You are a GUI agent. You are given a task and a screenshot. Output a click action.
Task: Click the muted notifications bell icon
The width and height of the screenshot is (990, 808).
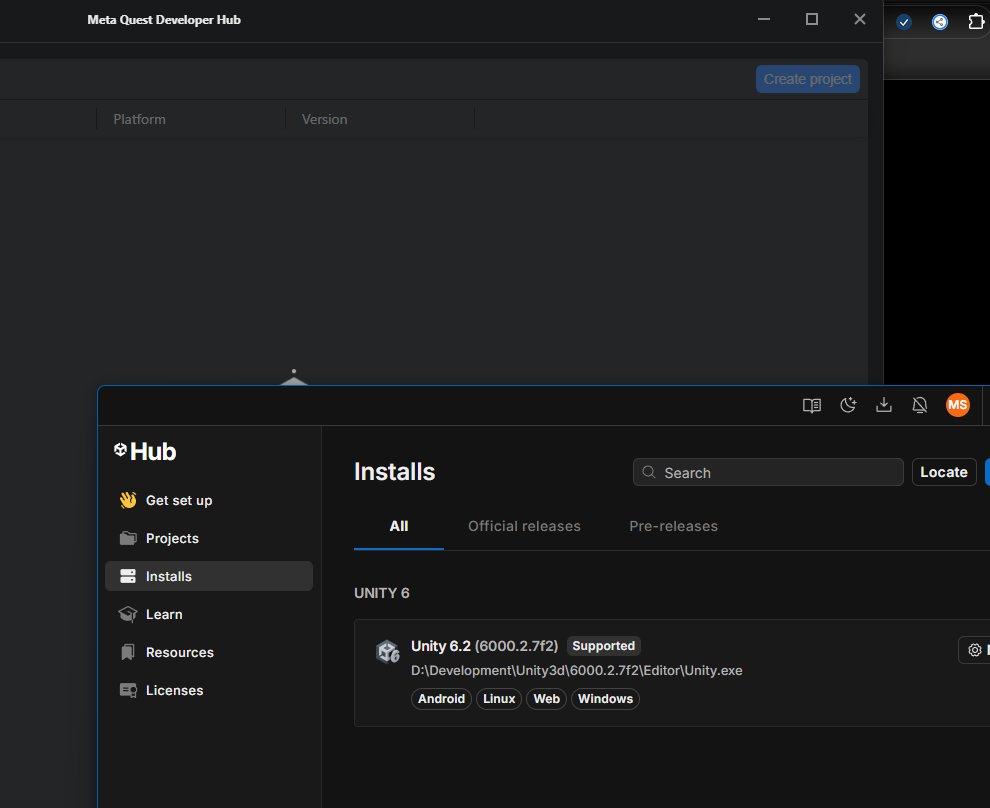coord(920,405)
